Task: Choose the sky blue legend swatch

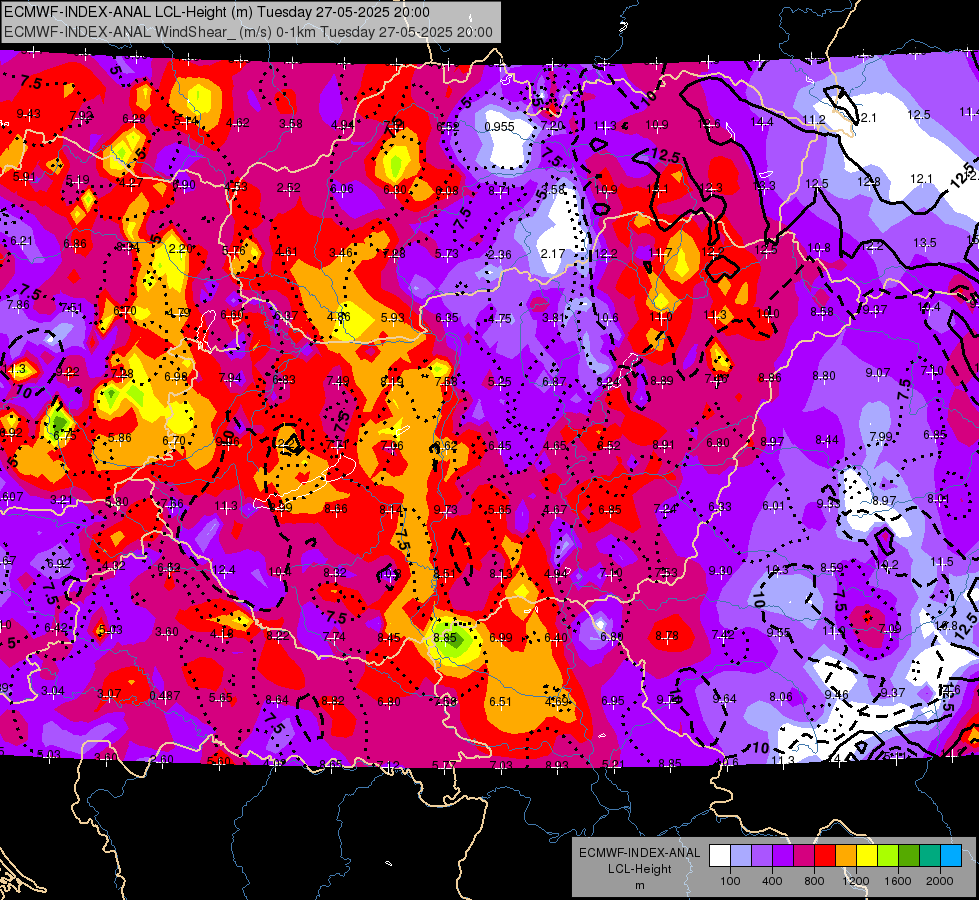Action: (x=951, y=856)
